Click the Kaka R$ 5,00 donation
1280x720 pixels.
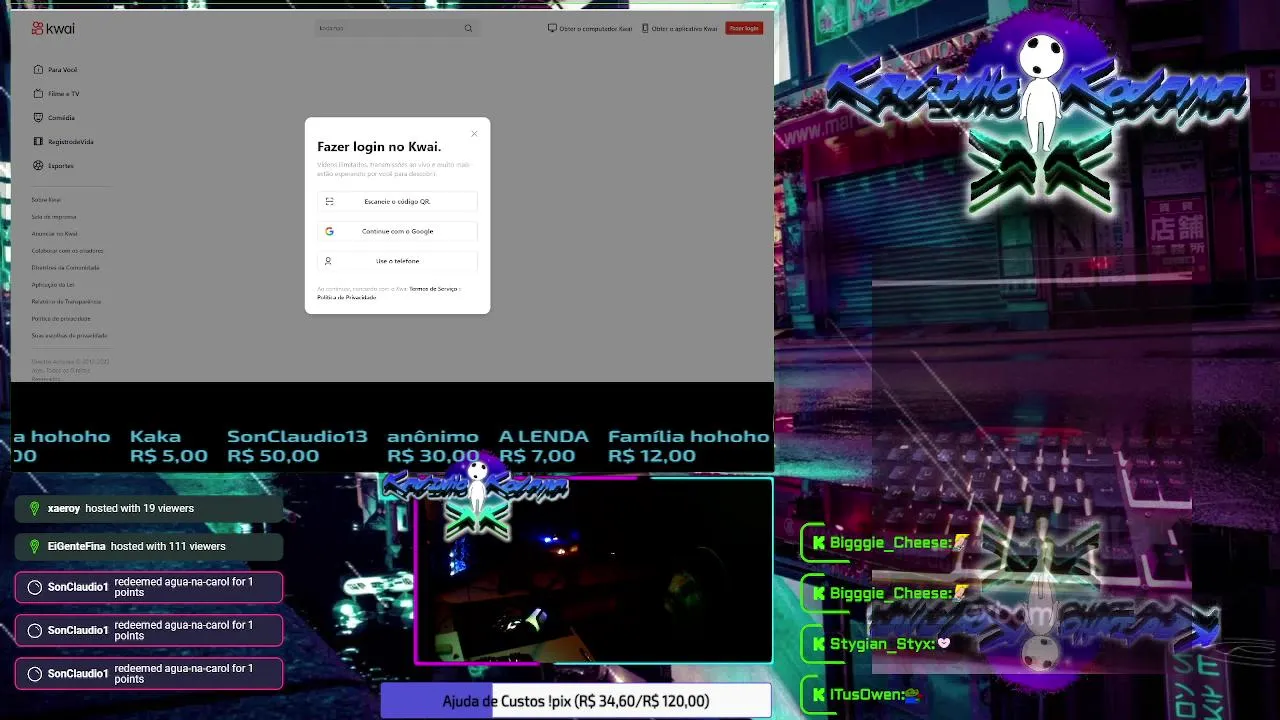[168, 446]
